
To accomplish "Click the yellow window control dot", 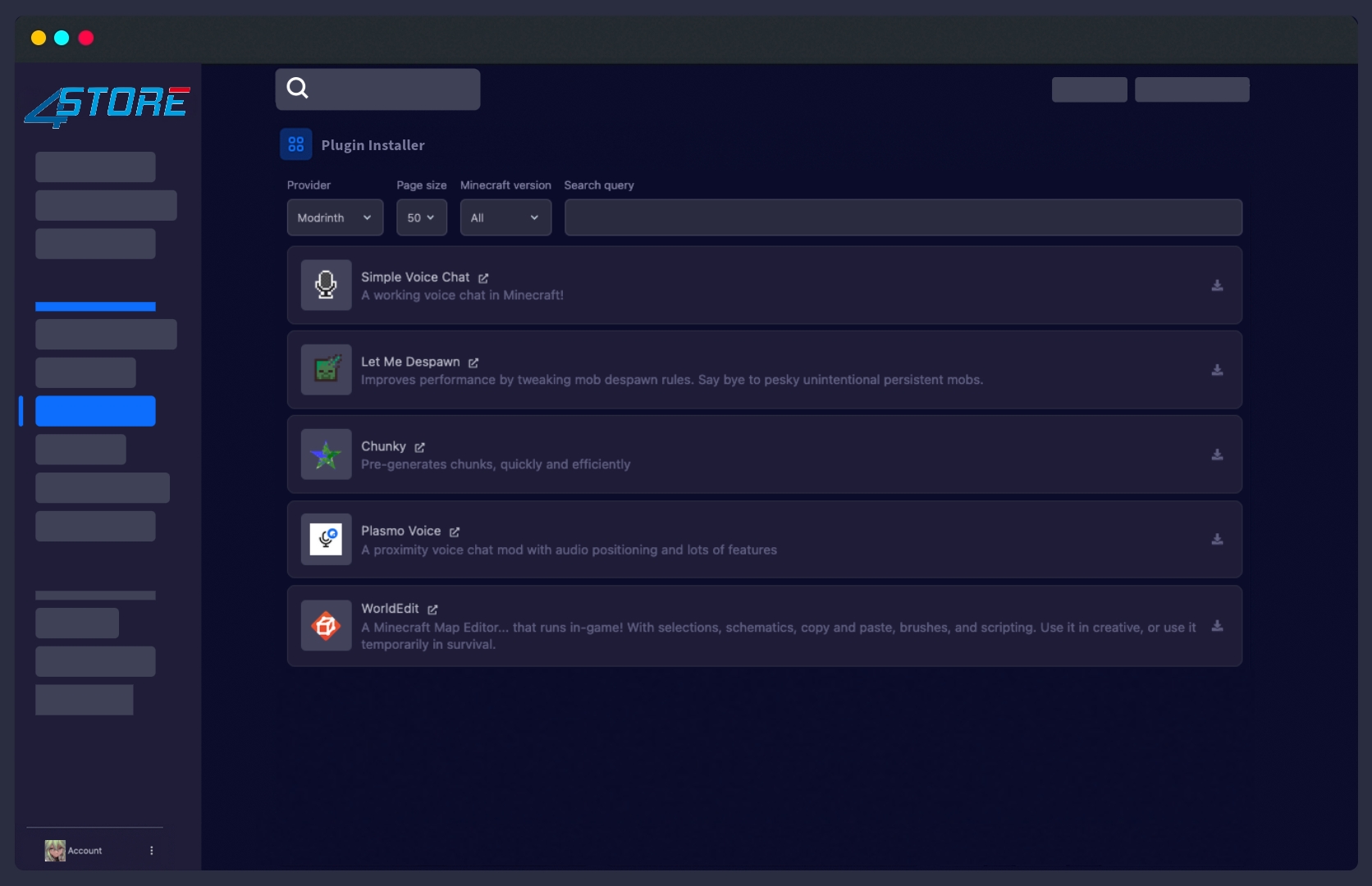I will (38, 38).
